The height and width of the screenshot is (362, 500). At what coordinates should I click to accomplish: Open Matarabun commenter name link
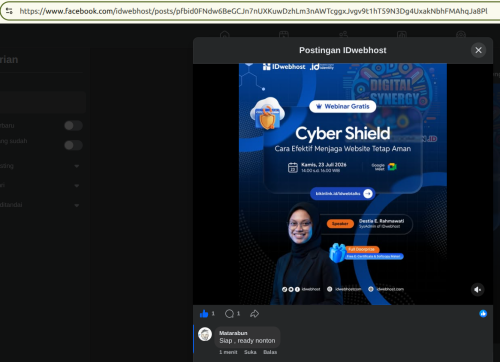[233, 333]
